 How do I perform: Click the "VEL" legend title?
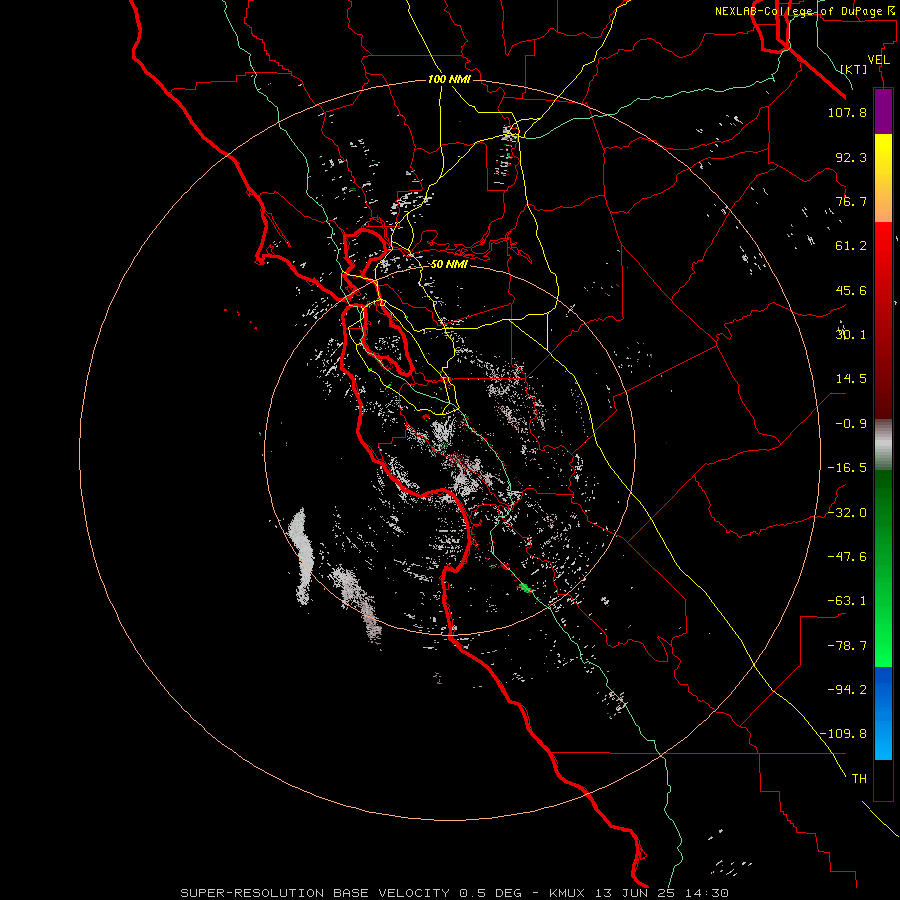click(878, 60)
